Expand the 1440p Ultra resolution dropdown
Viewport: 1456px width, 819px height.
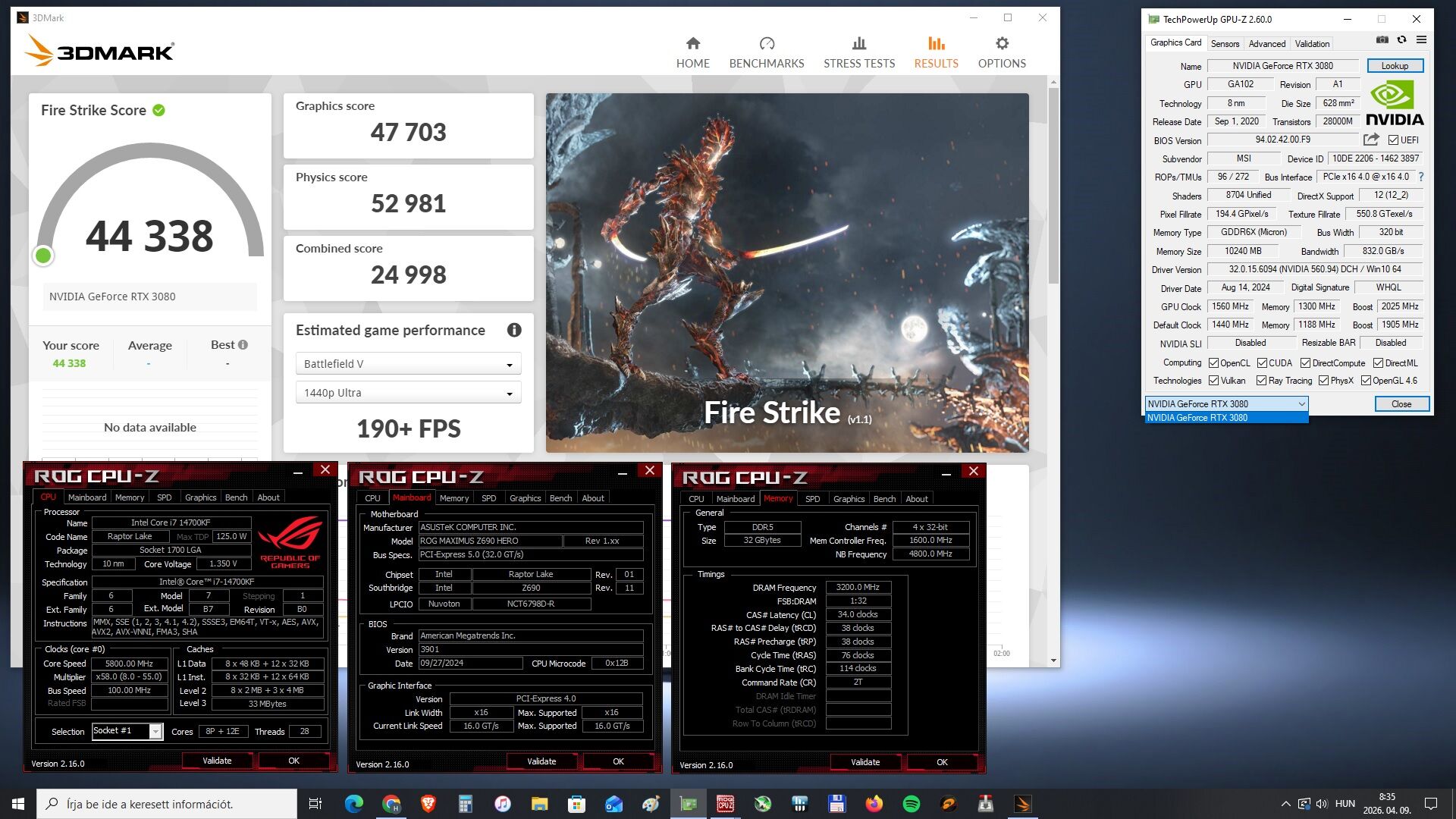[x=408, y=393]
